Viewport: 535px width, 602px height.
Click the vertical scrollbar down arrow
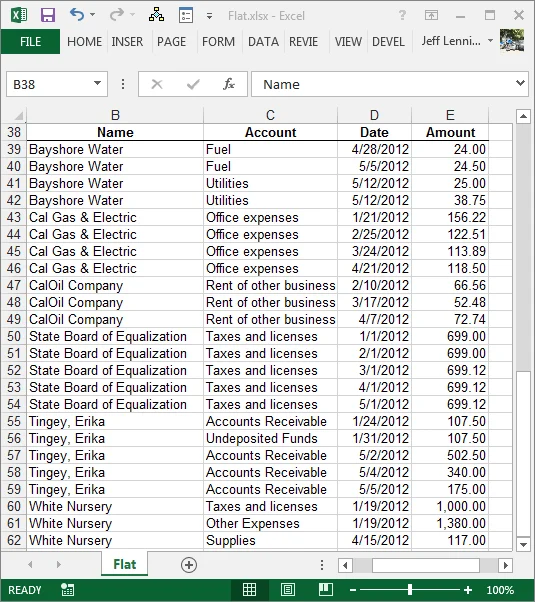point(523,544)
